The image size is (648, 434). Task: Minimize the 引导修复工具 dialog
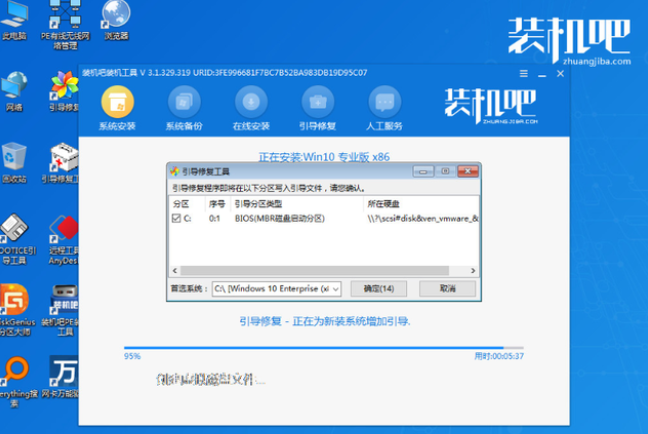(423, 171)
